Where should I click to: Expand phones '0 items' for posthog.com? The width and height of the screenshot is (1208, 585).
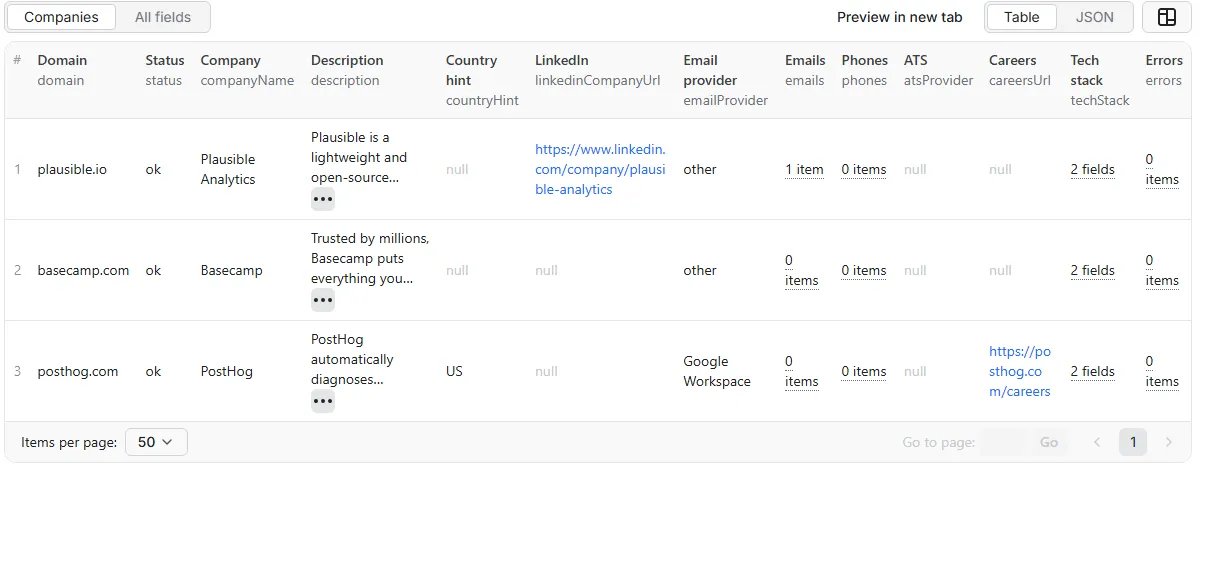click(x=864, y=371)
